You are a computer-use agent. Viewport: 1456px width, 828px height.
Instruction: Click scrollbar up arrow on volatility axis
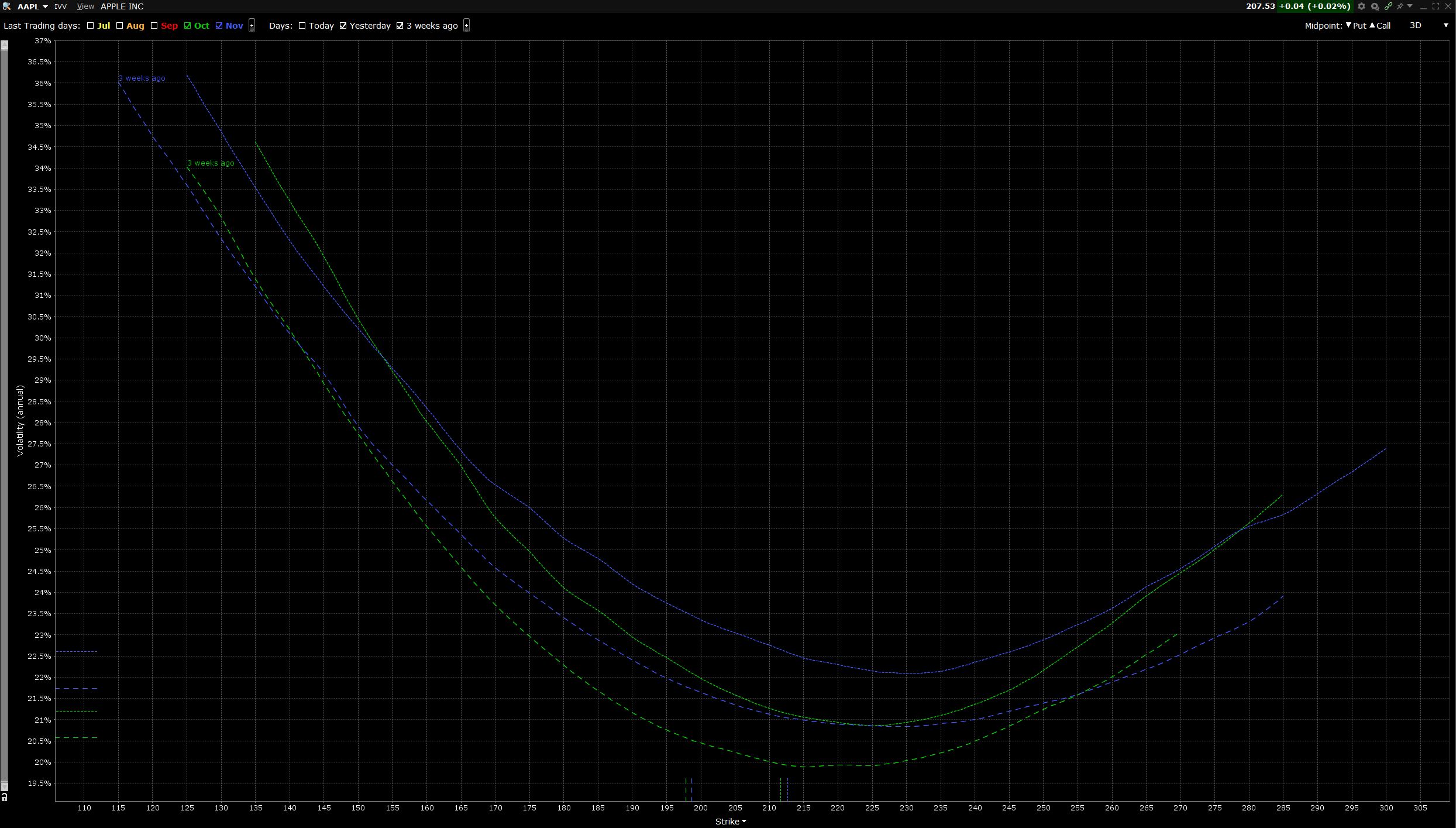[4, 45]
